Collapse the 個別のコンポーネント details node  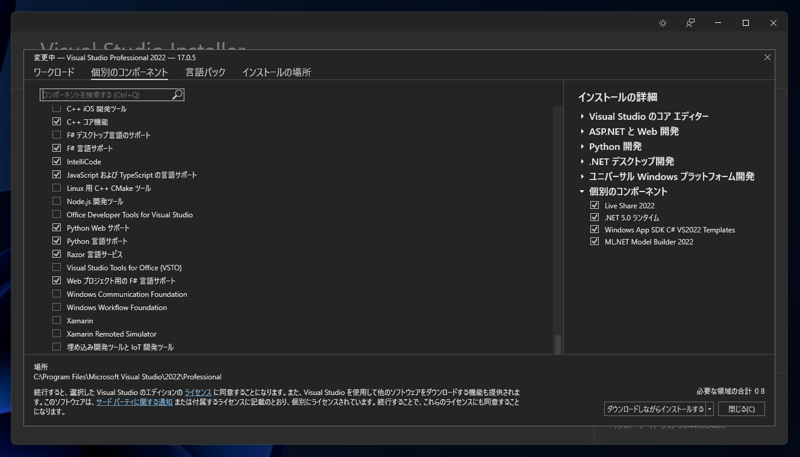click(582, 191)
